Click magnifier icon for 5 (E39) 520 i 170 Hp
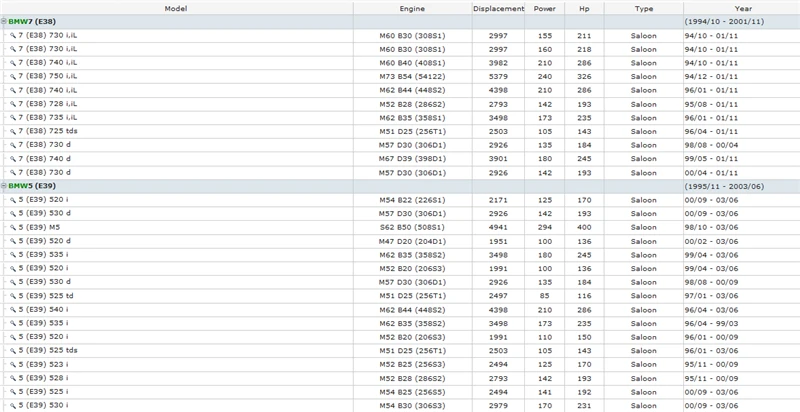 (x=13, y=200)
